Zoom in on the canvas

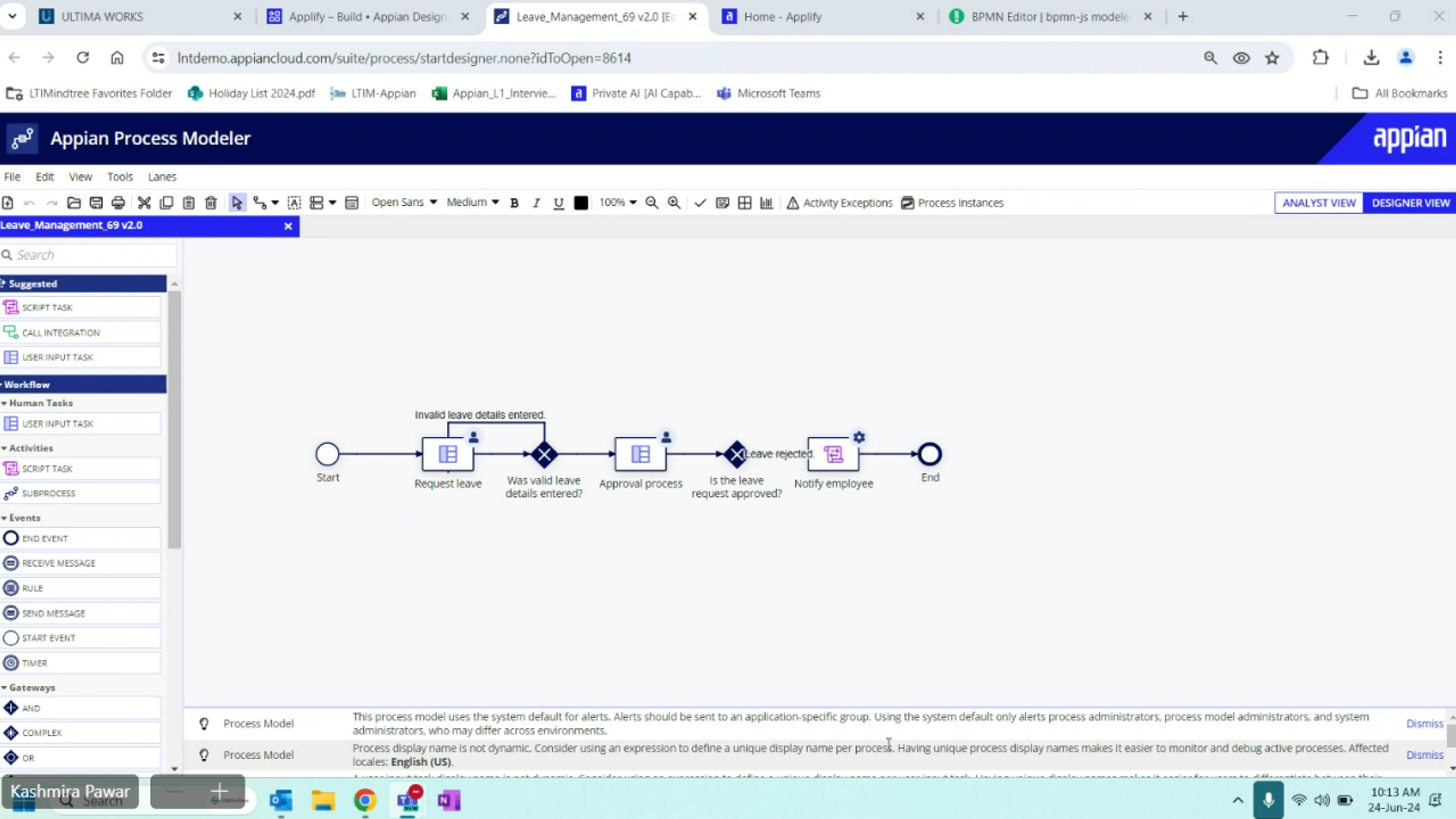click(x=674, y=203)
